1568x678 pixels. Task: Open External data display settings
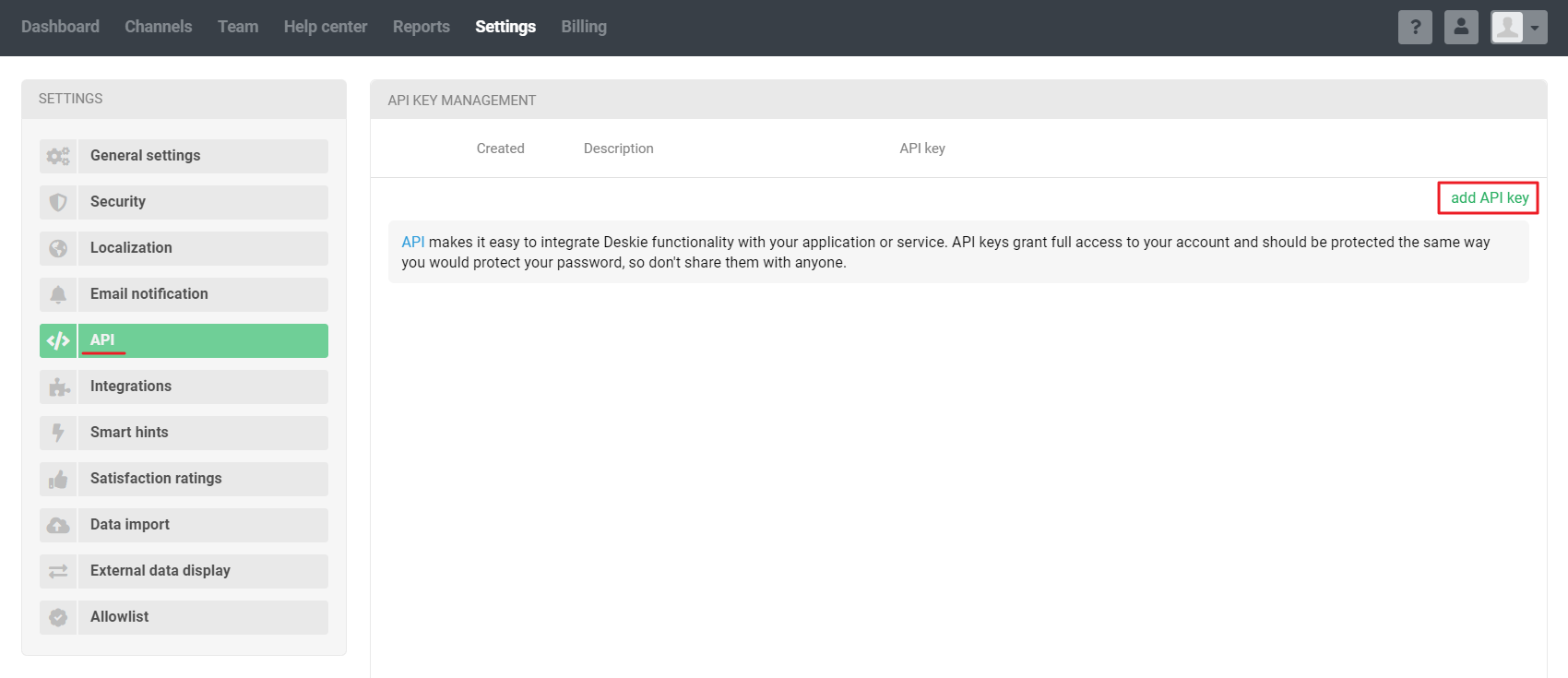tap(184, 571)
